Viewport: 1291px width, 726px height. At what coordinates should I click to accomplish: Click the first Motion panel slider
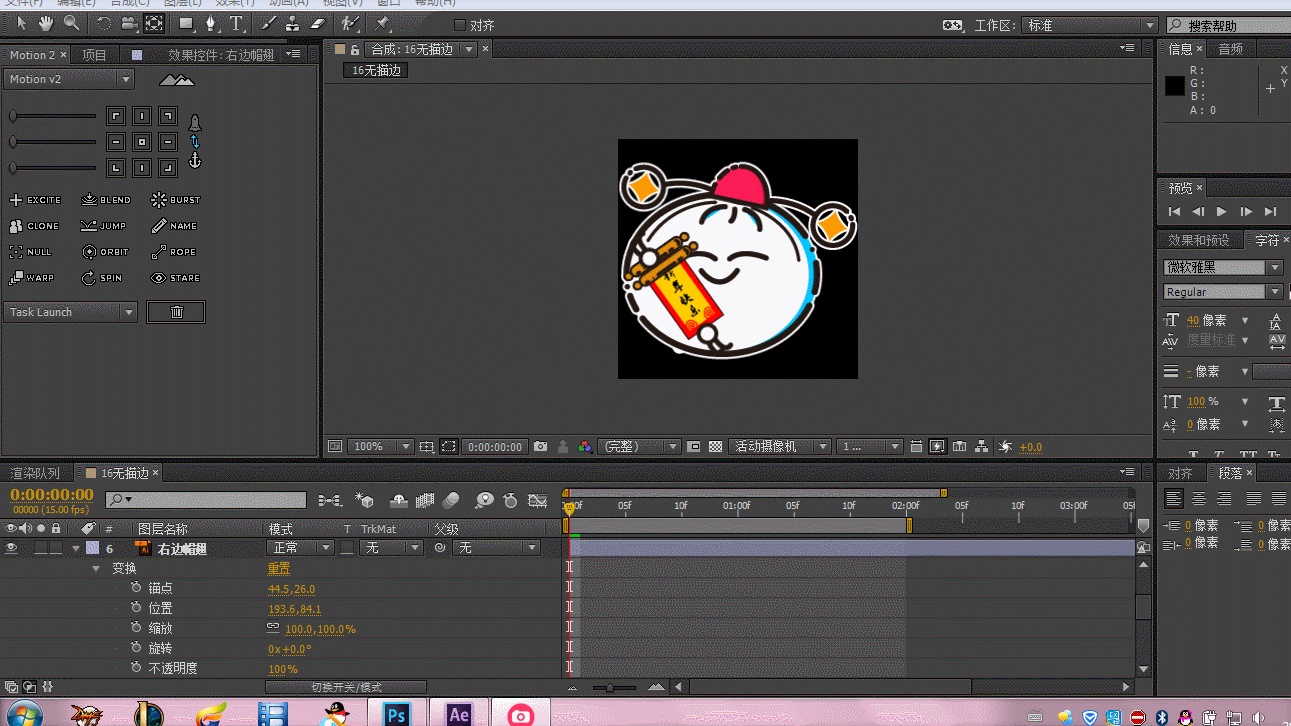point(54,116)
